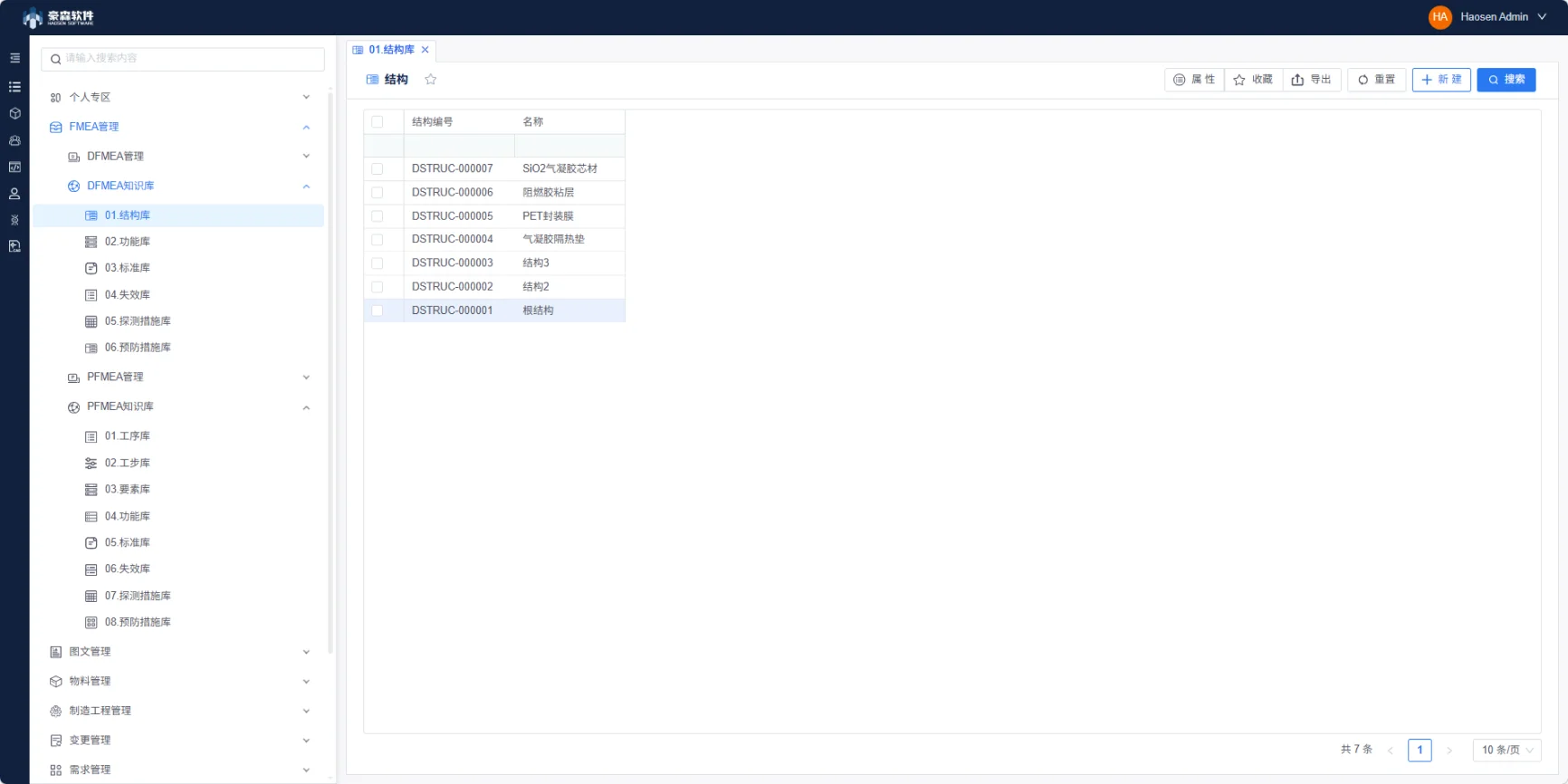Viewport: 1568px width, 784px height.
Task: Check the row DSTRUC-000006 checkbox
Action: coord(378,193)
